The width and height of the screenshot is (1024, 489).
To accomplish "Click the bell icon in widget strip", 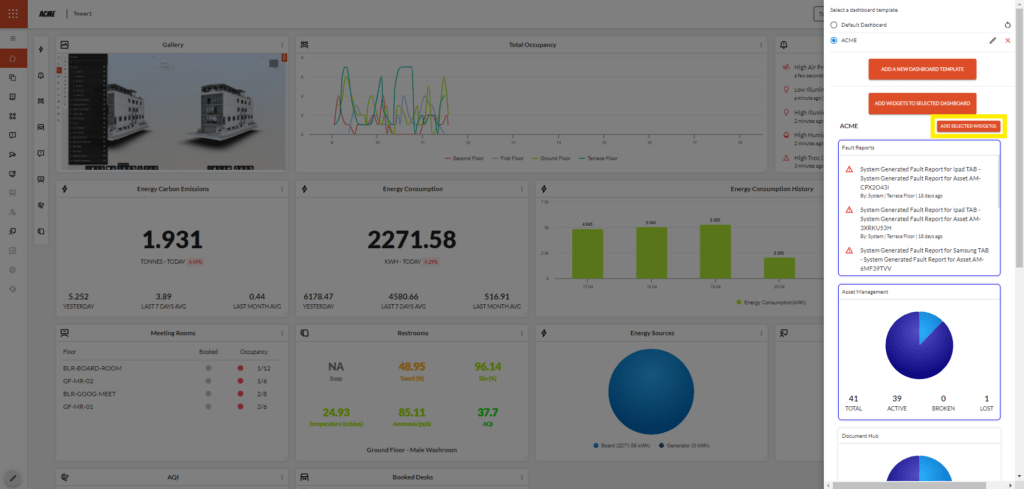I will (40, 76).
